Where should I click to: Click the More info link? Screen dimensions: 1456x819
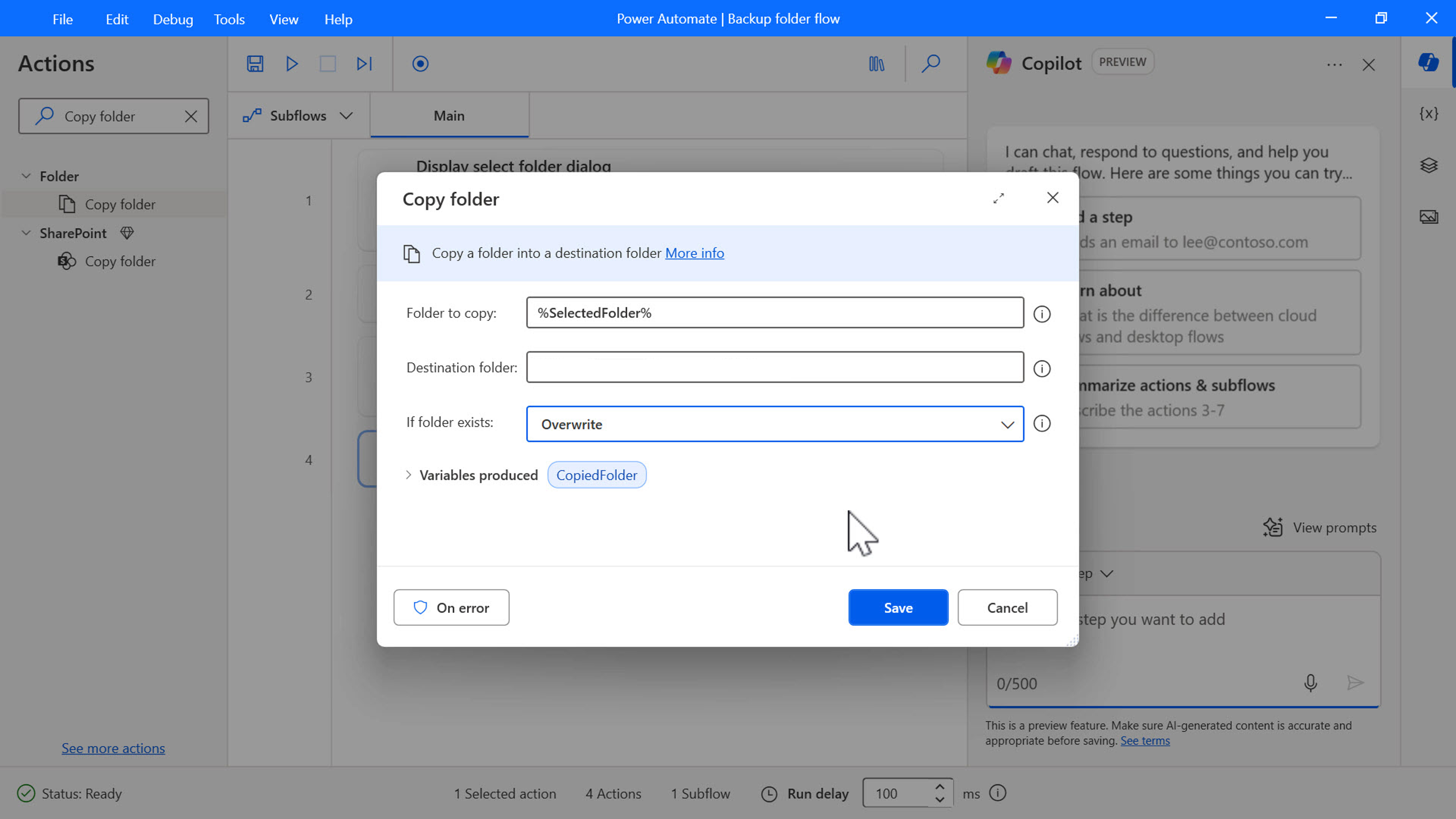coord(694,253)
